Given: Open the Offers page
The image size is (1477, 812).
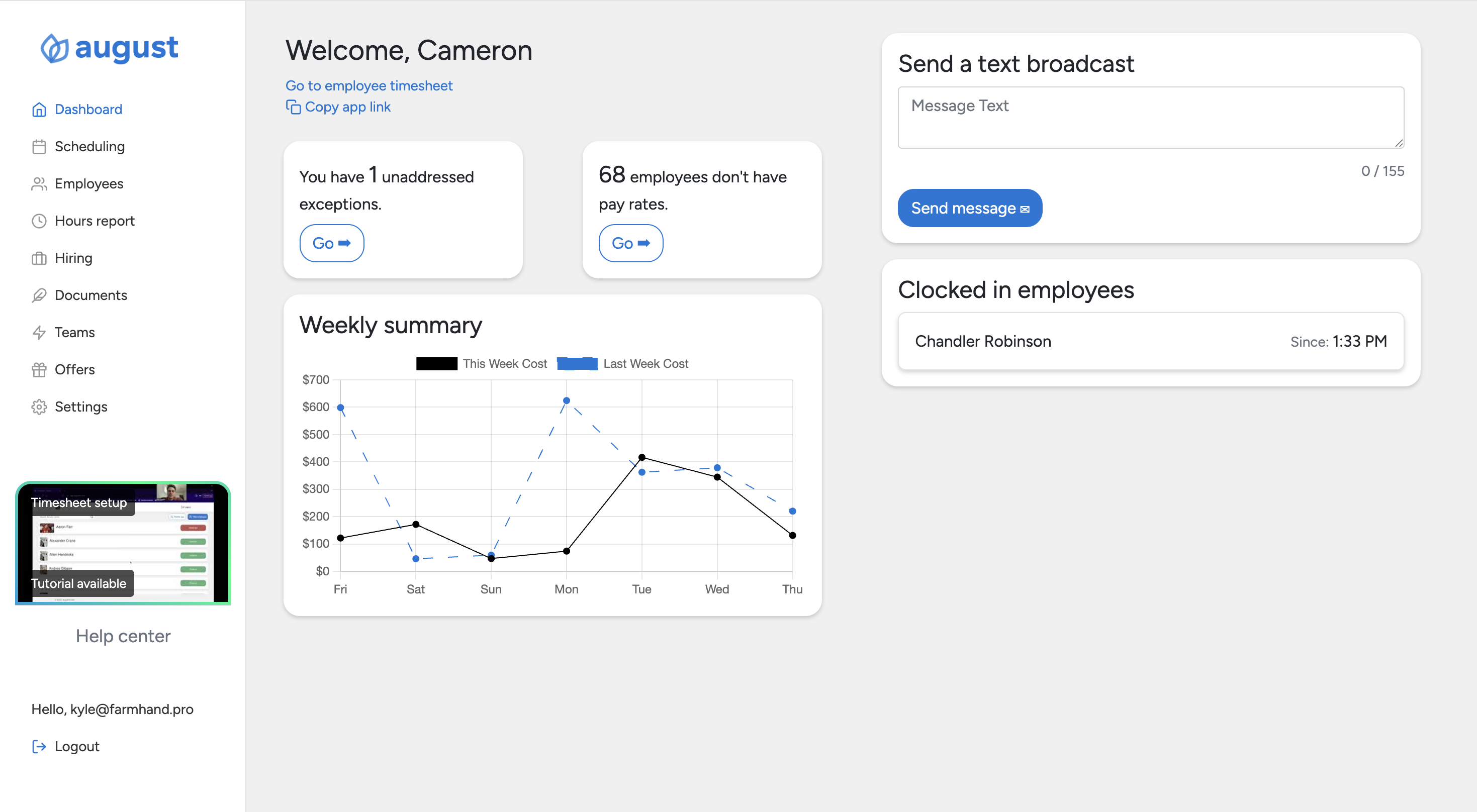Looking at the screenshot, I should coord(74,370).
